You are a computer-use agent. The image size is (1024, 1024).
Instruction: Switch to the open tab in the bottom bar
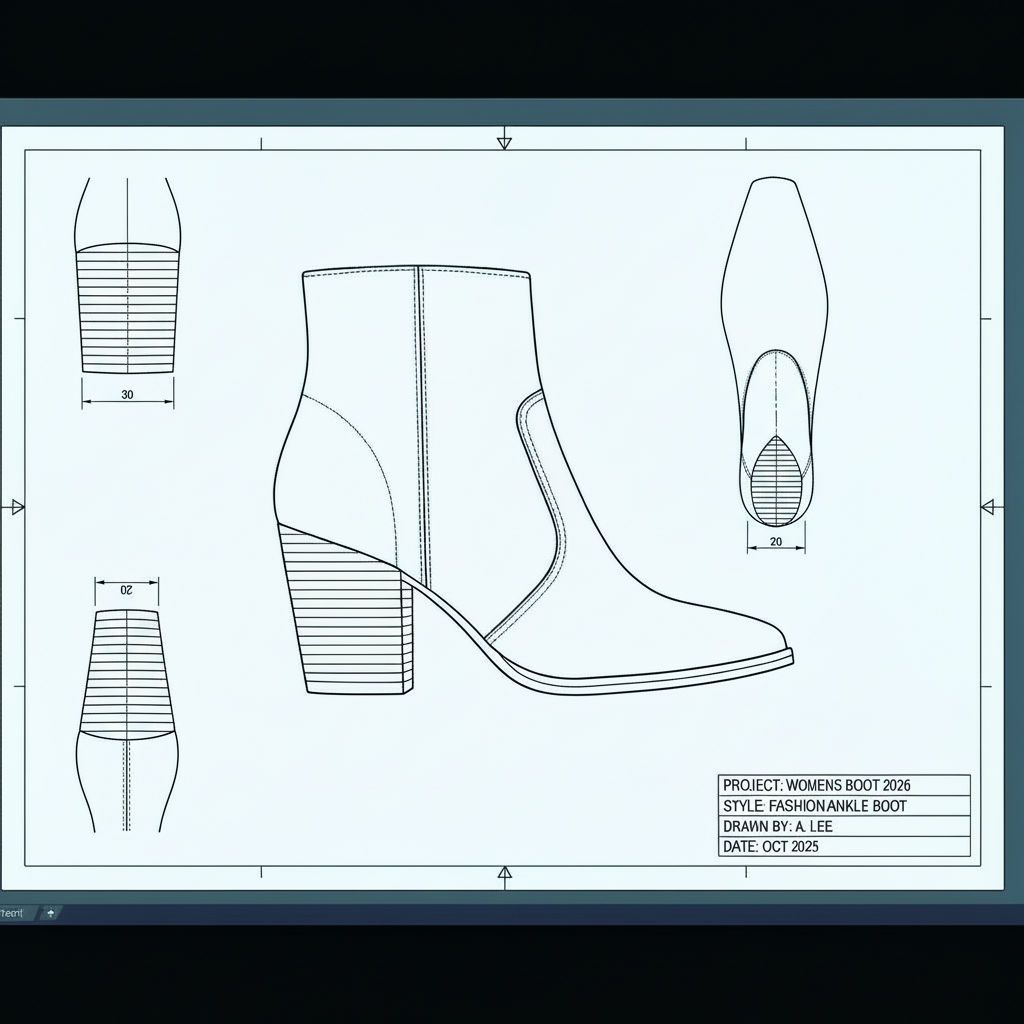pos(14,913)
